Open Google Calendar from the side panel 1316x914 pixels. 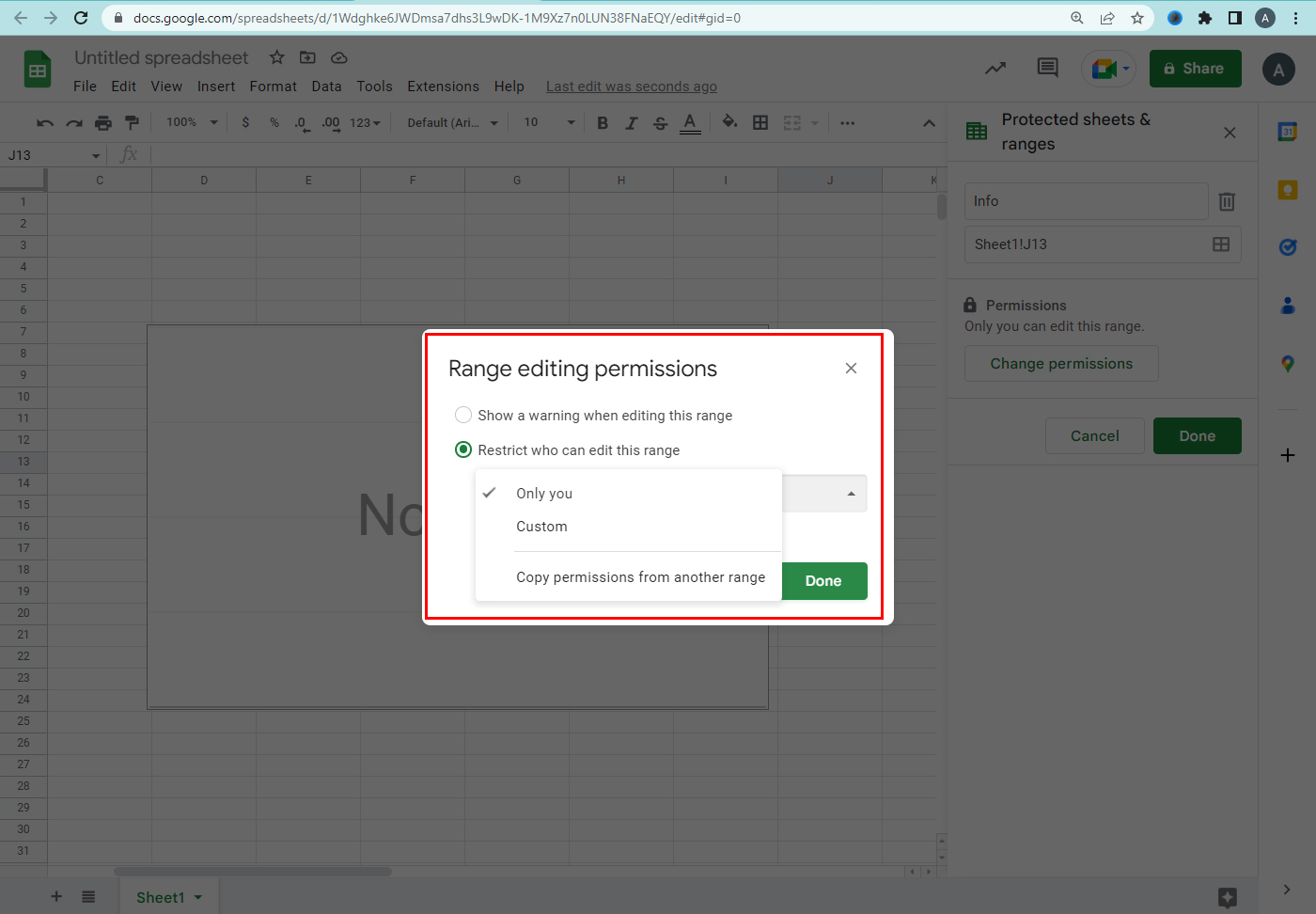pyautogui.click(x=1288, y=133)
